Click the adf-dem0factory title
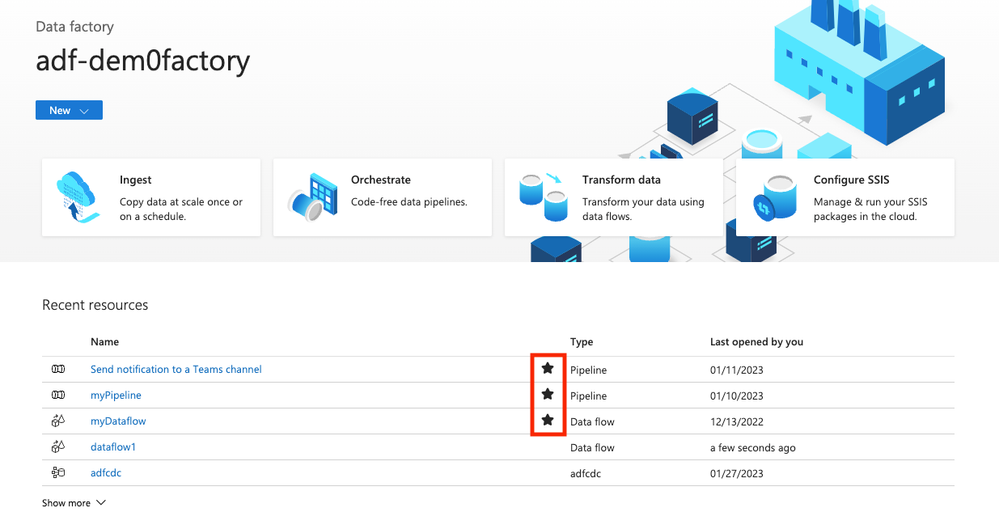Image resolution: width=999 pixels, height=529 pixels. [x=143, y=61]
